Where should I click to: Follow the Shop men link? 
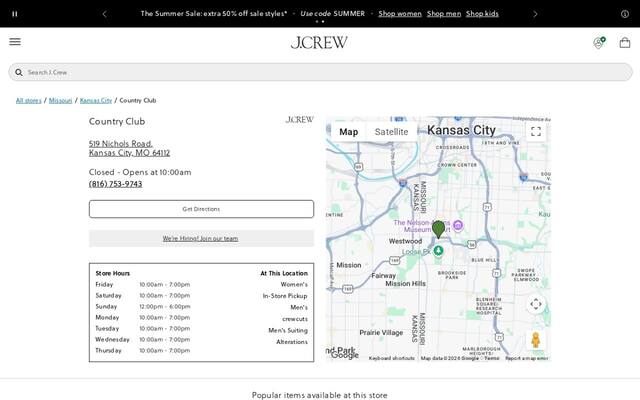(444, 13)
